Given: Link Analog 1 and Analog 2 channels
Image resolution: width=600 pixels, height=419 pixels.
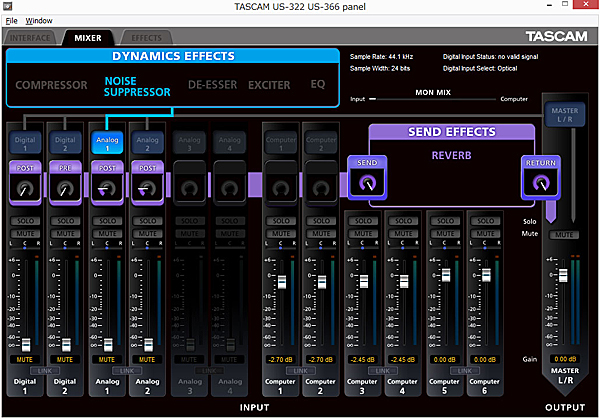Looking at the screenshot, I should pyautogui.click(x=127, y=370).
